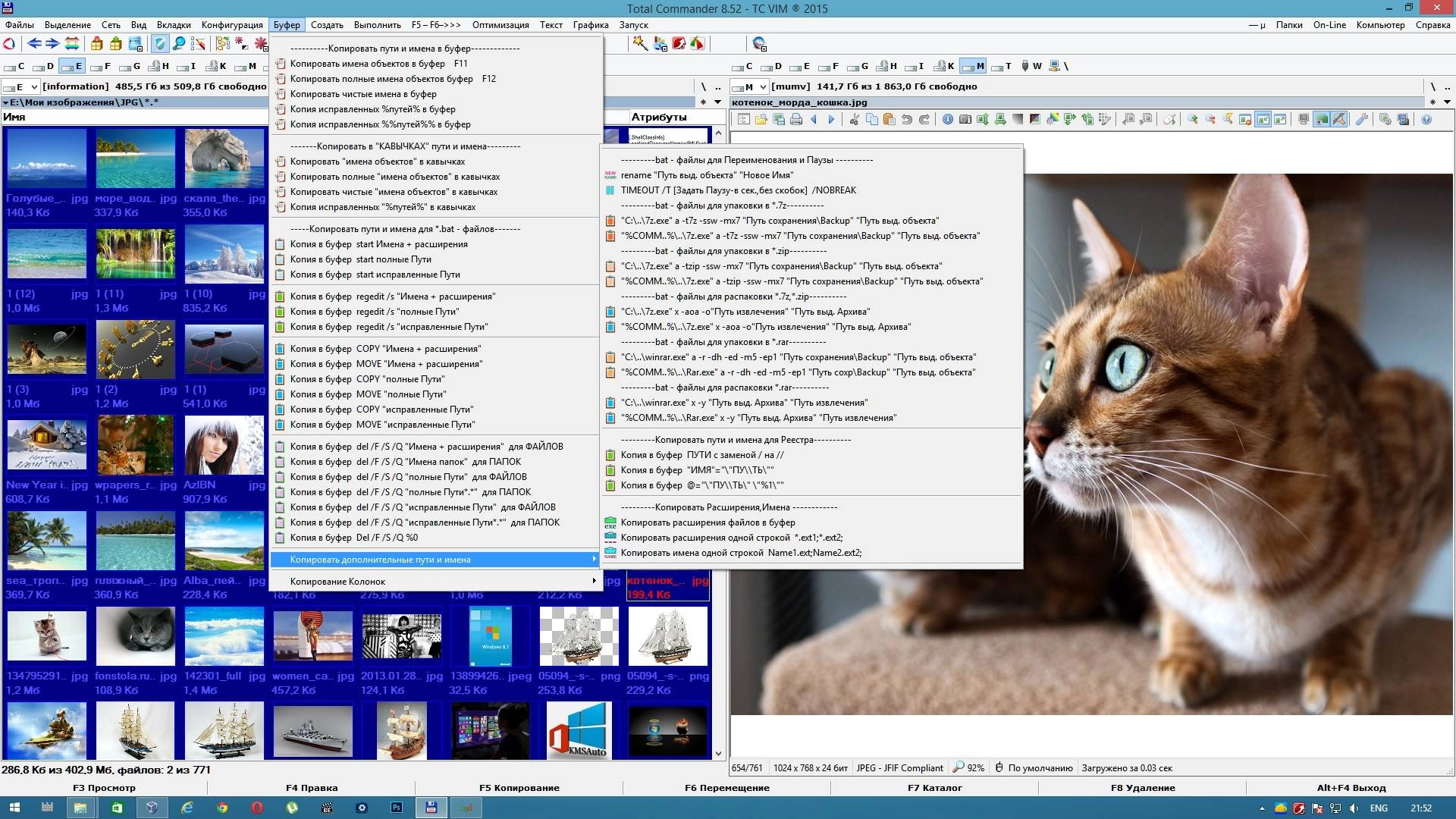
Task: Select drive W in the right drive bar
Action: pos(1031,66)
